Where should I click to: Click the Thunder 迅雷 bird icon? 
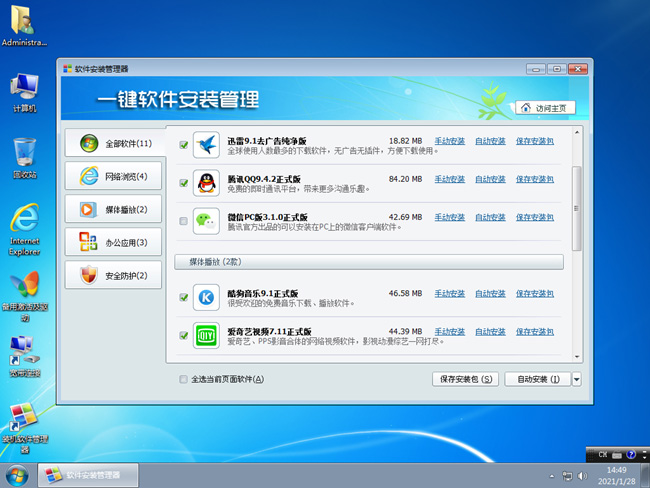206,145
